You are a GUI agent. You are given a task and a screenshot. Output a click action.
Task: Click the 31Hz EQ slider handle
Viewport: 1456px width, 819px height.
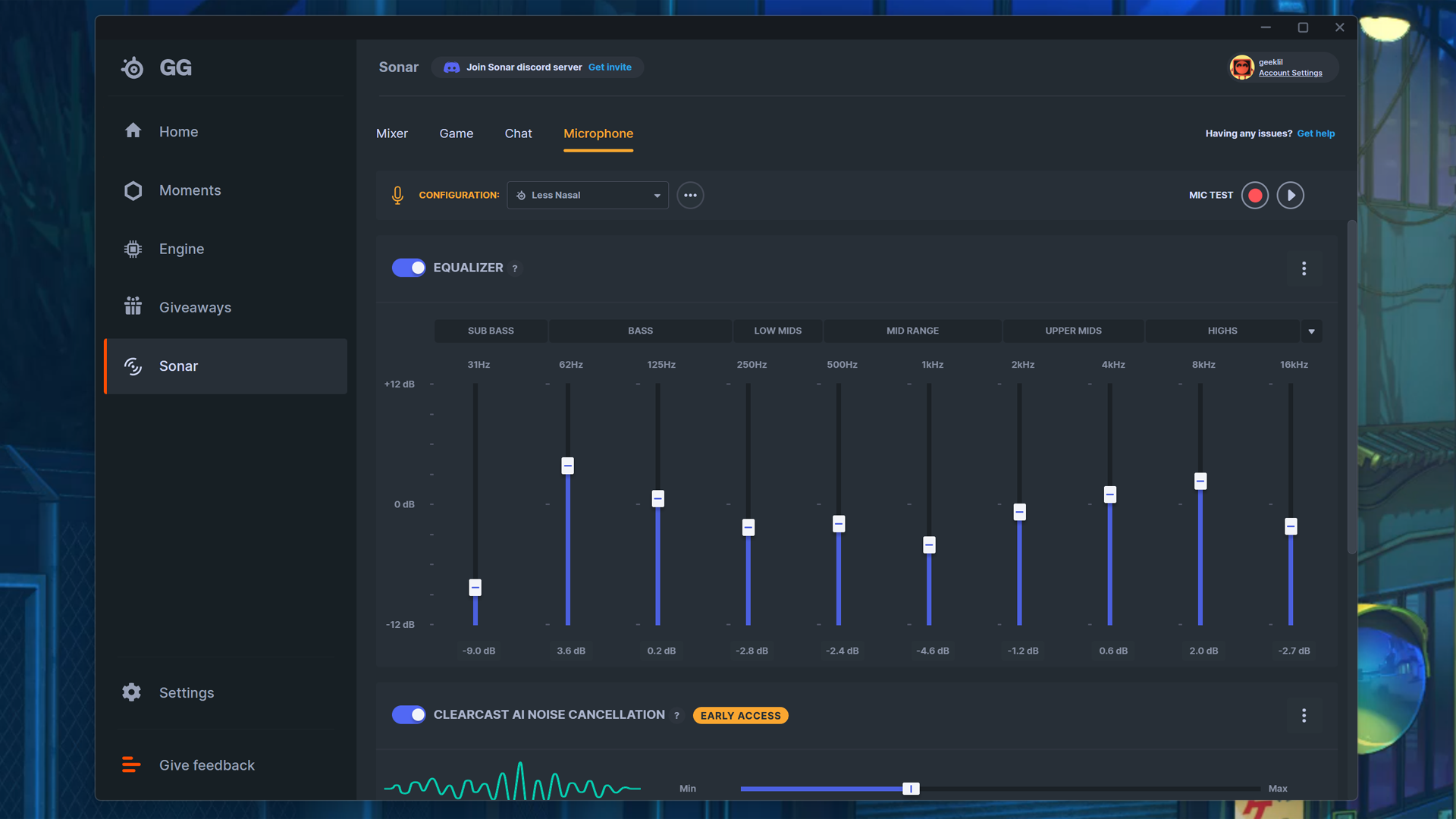(x=475, y=588)
